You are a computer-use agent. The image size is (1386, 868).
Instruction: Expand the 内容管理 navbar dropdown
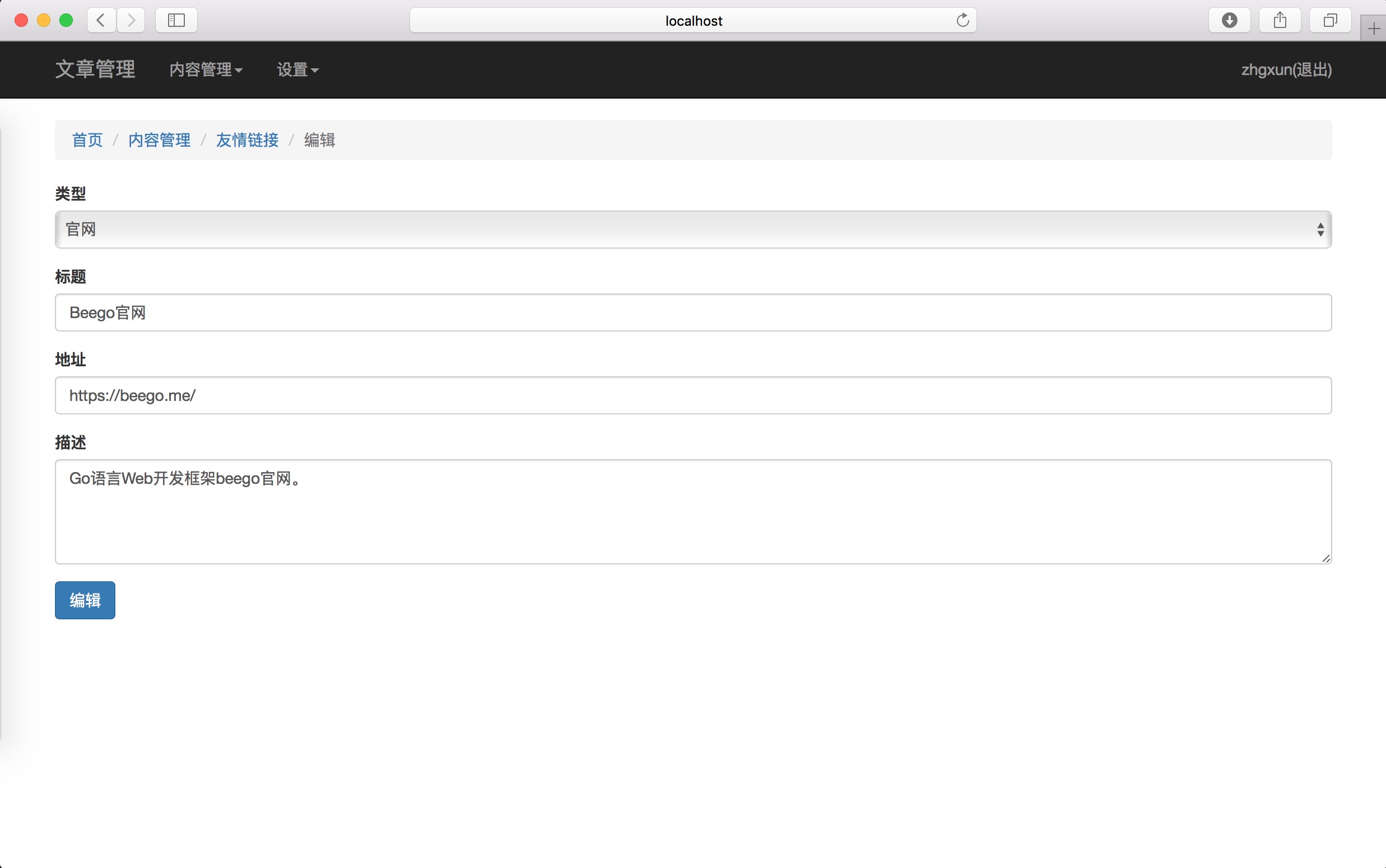206,70
